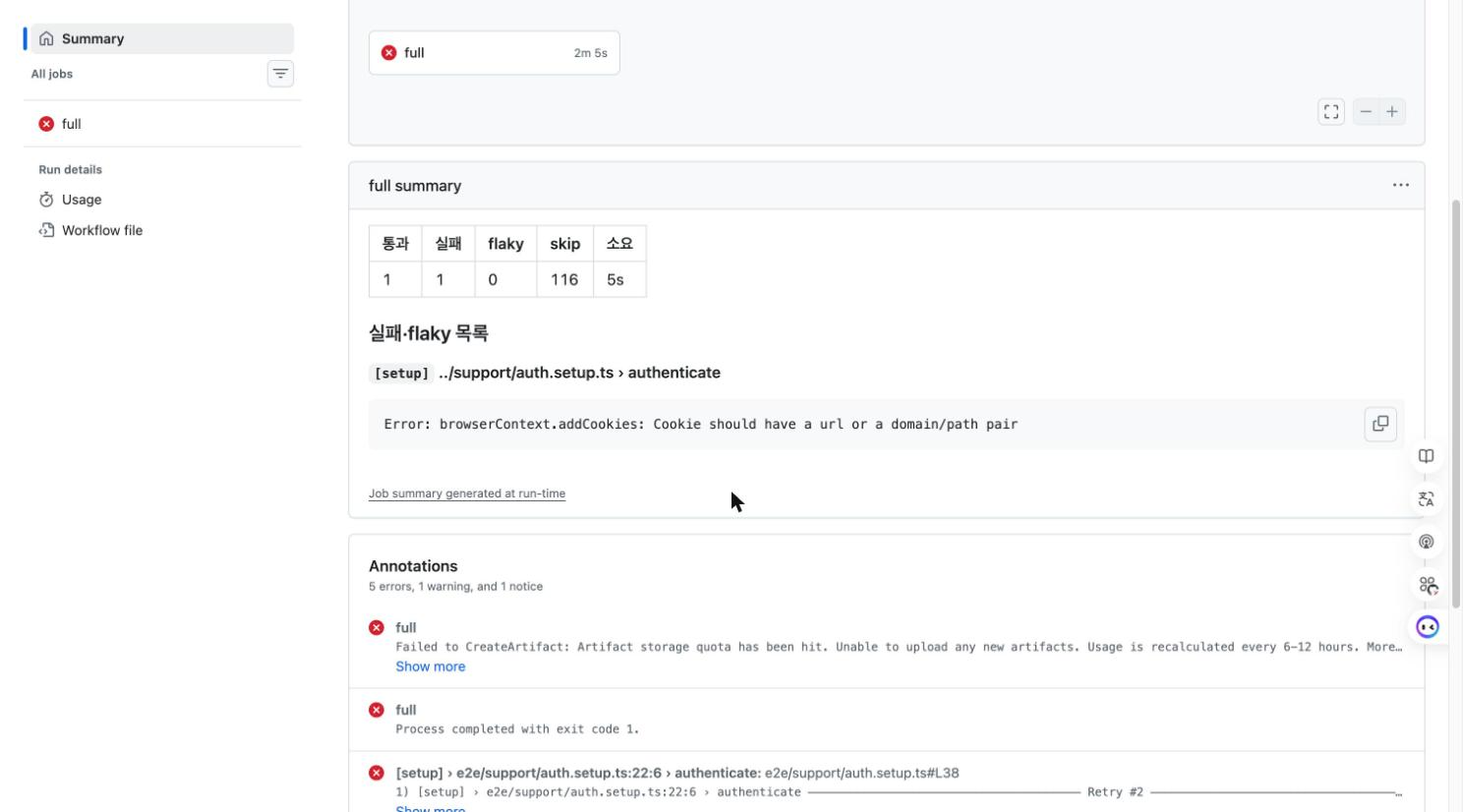Click the podcast-style extension icon
This screenshot has width=1463, height=812.
[x=1427, y=542]
